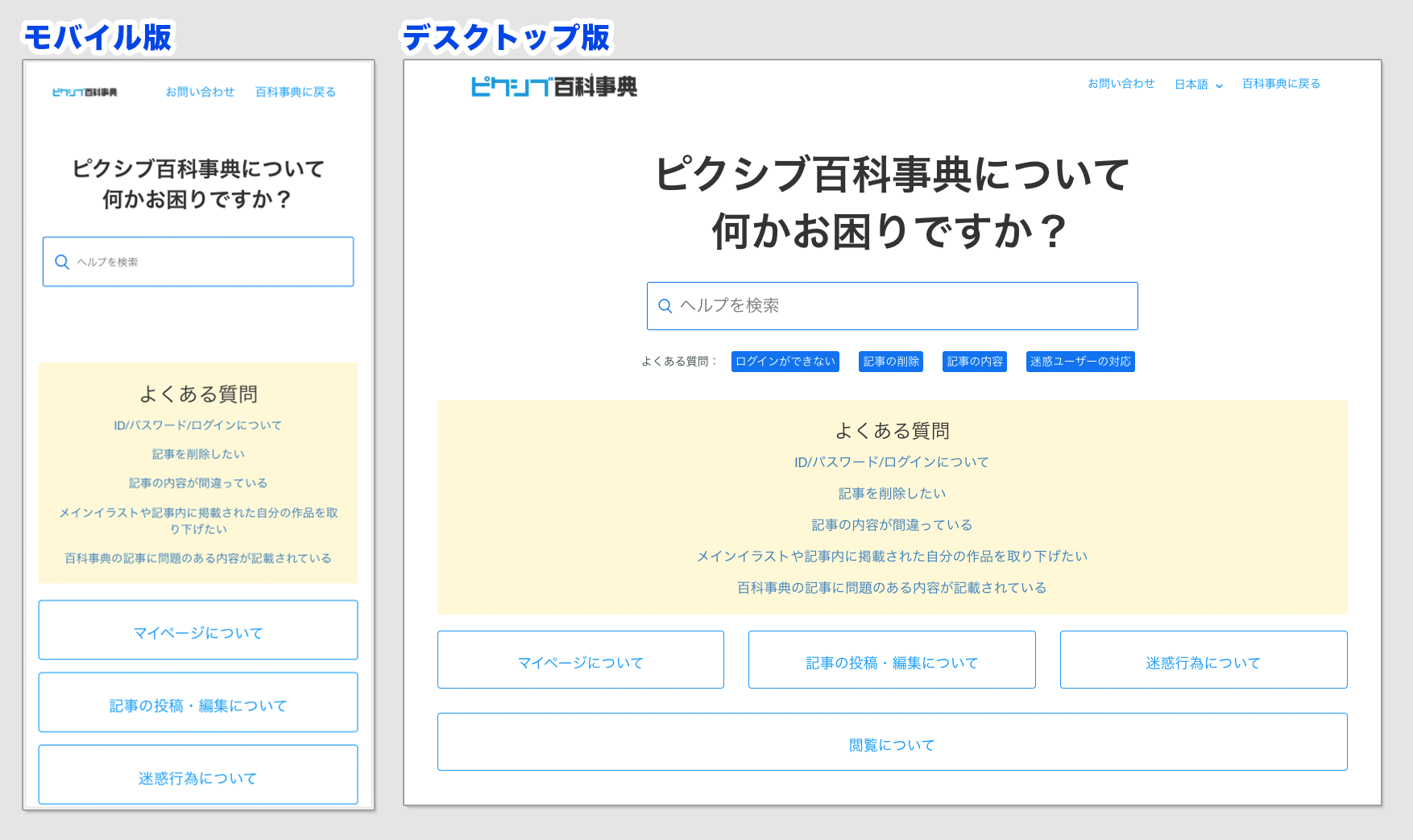Image resolution: width=1413 pixels, height=840 pixels.
Task: Focus the mobile ヘルプを検索 search field
Action: 209,262
